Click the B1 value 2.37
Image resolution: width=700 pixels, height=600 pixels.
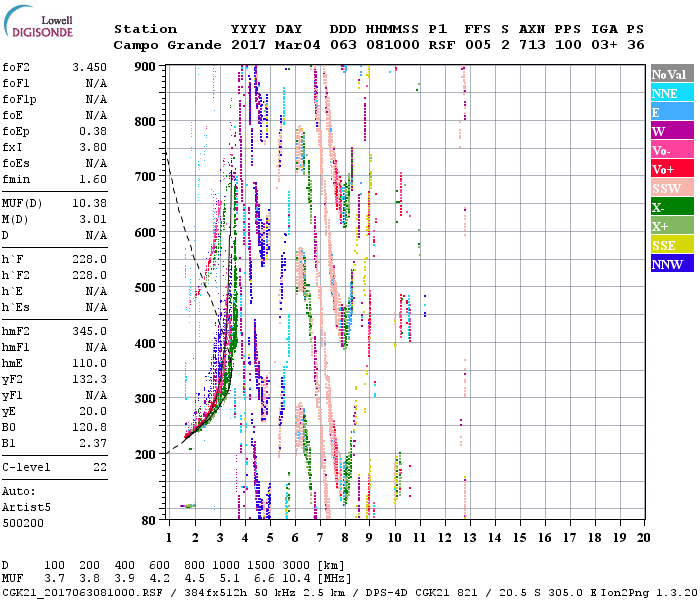(93, 443)
